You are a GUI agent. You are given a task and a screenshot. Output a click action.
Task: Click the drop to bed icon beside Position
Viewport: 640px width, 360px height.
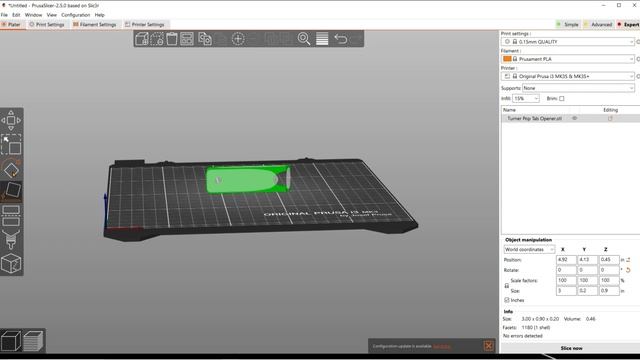click(628, 260)
